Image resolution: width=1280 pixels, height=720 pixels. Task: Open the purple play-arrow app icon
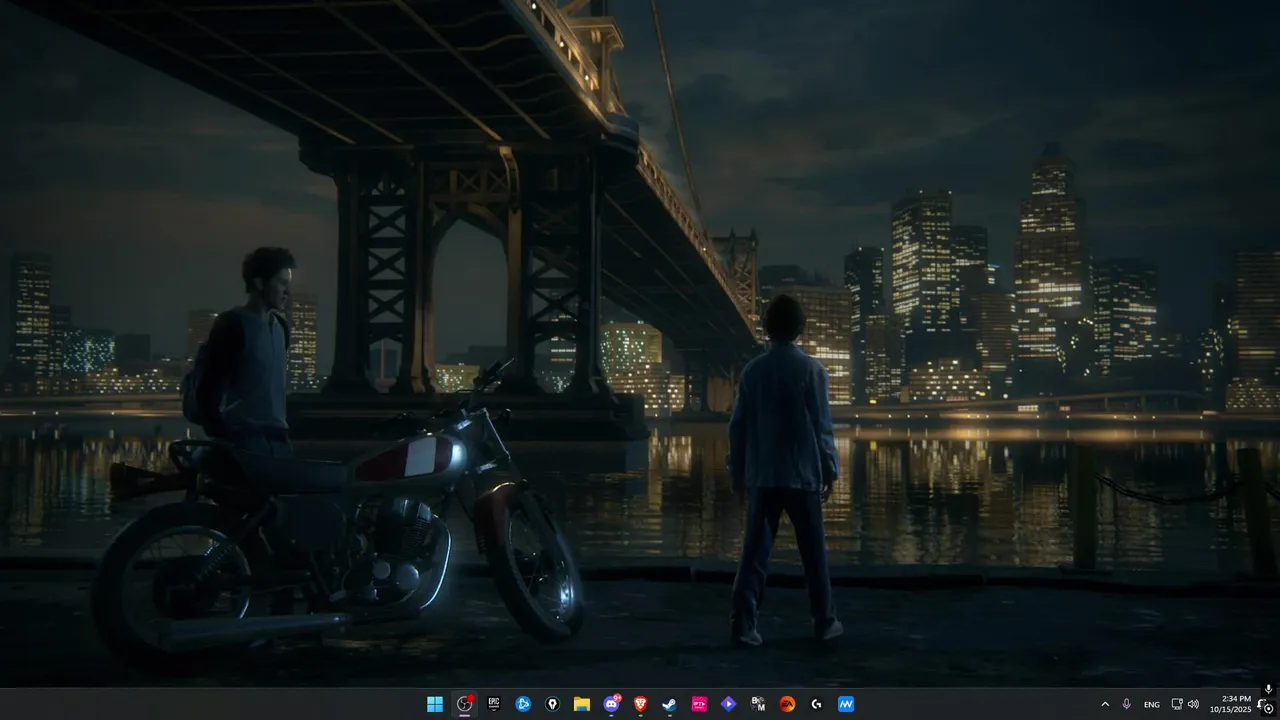728,704
